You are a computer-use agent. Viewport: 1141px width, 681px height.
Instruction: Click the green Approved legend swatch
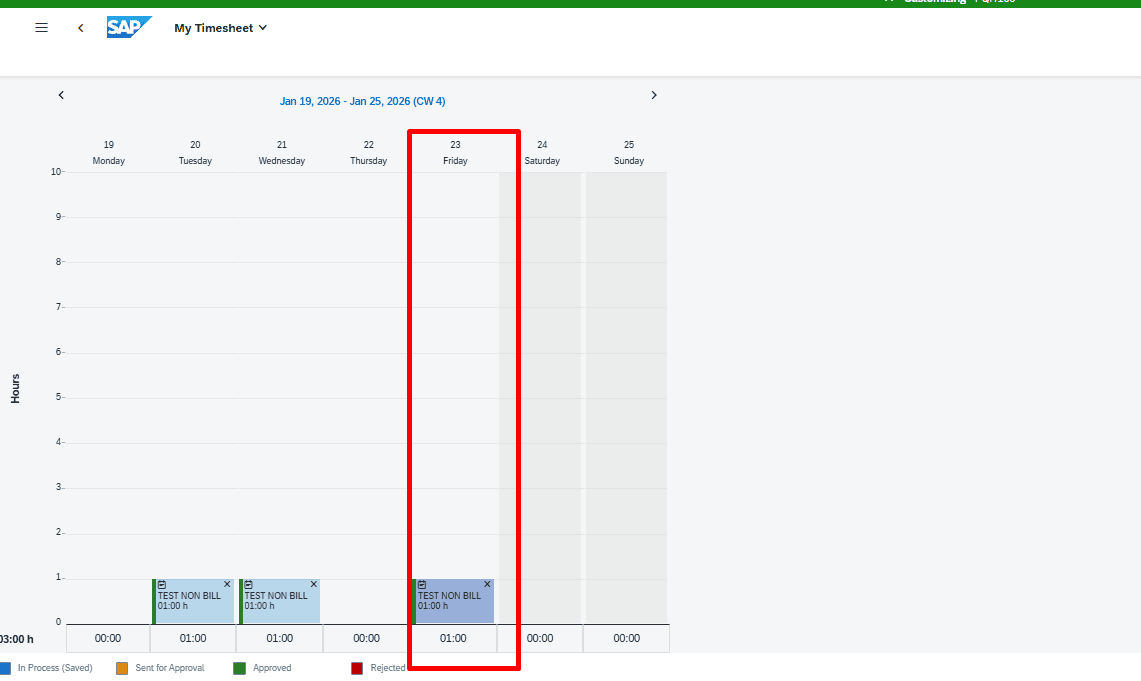coord(239,668)
